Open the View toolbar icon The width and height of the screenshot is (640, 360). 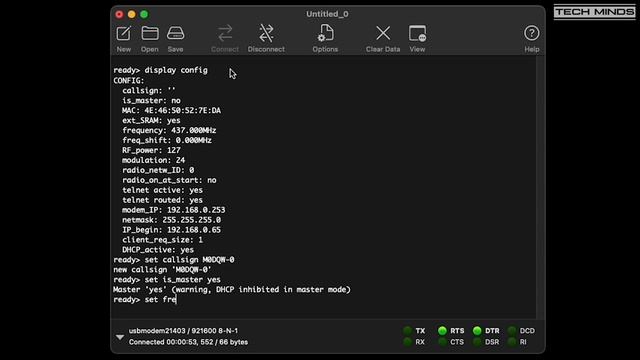(x=417, y=33)
